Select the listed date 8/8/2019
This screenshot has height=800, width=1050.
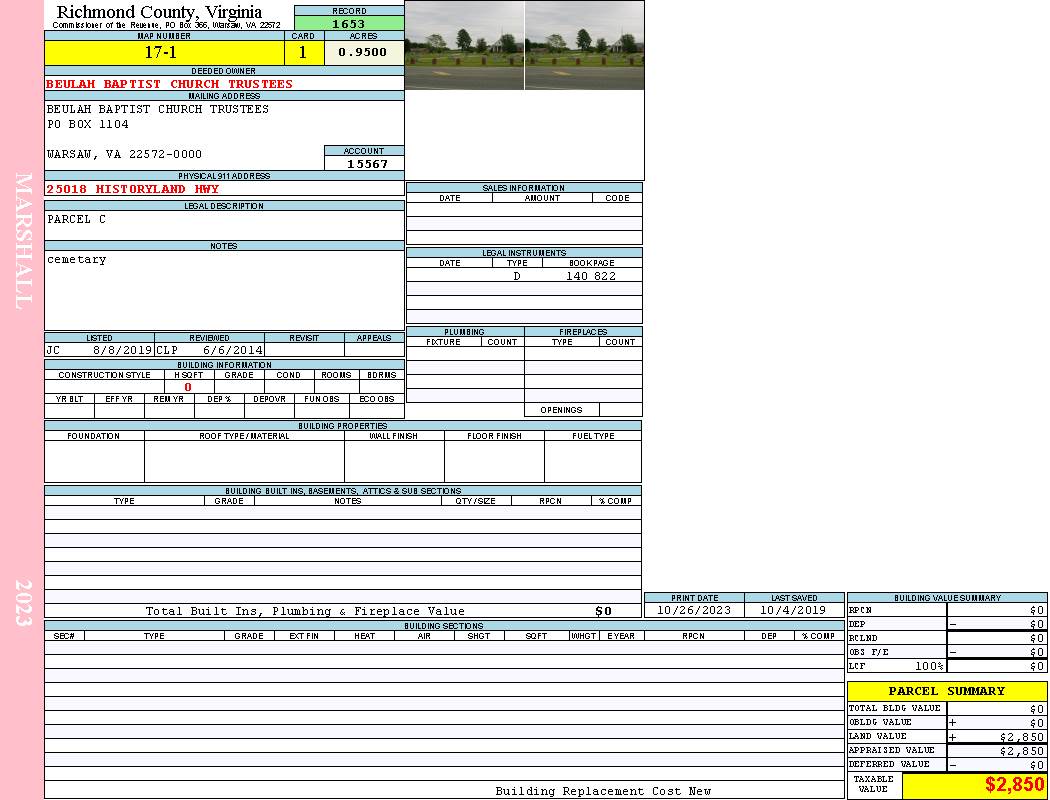[x=121, y=351]
